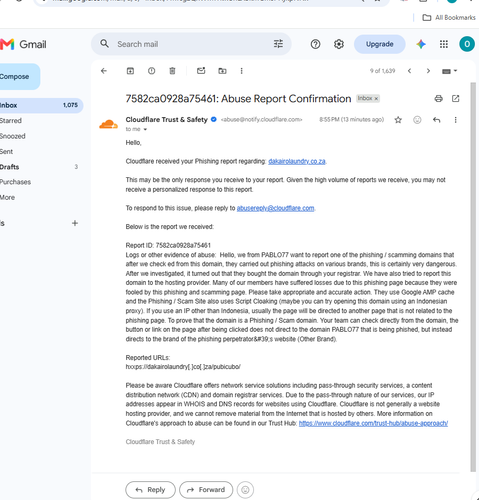The height and width of the screenshot is (500, 479).
Task: Click Cloudflare sender avatar logo
Action: click(x=108, y=124)
